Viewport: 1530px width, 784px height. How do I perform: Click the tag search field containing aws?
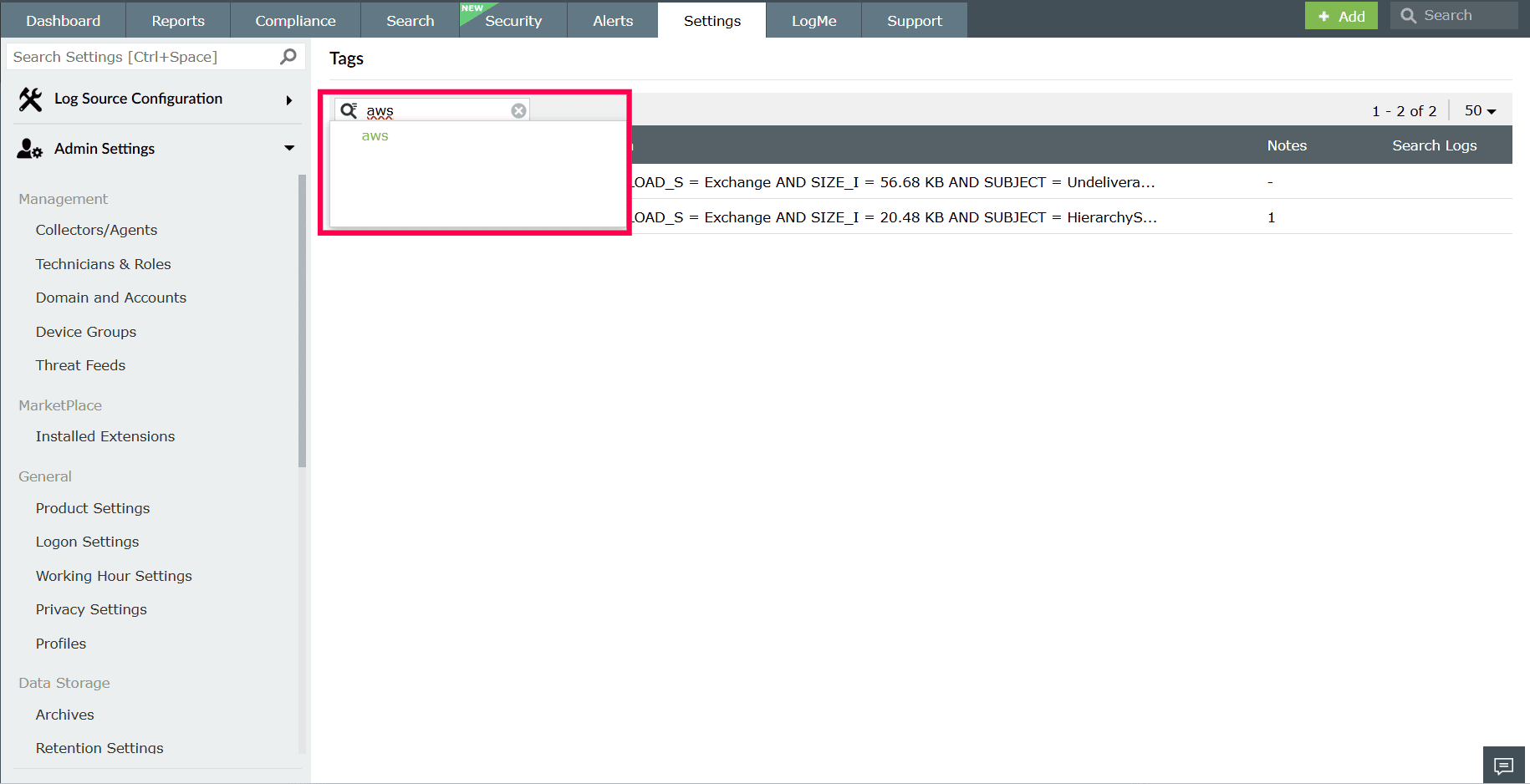(x=432, y=110)
